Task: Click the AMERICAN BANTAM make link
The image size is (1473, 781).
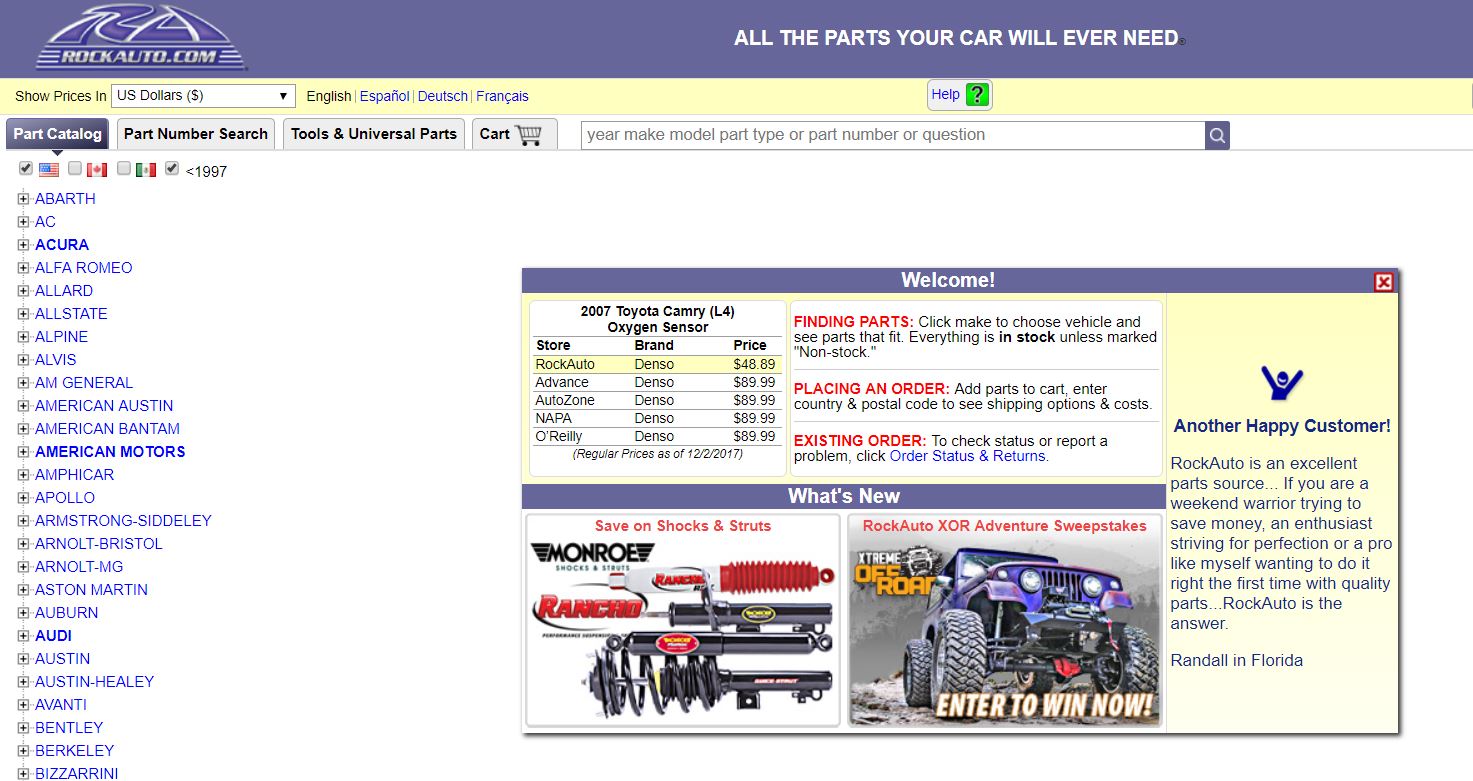Action: (107, 429)
